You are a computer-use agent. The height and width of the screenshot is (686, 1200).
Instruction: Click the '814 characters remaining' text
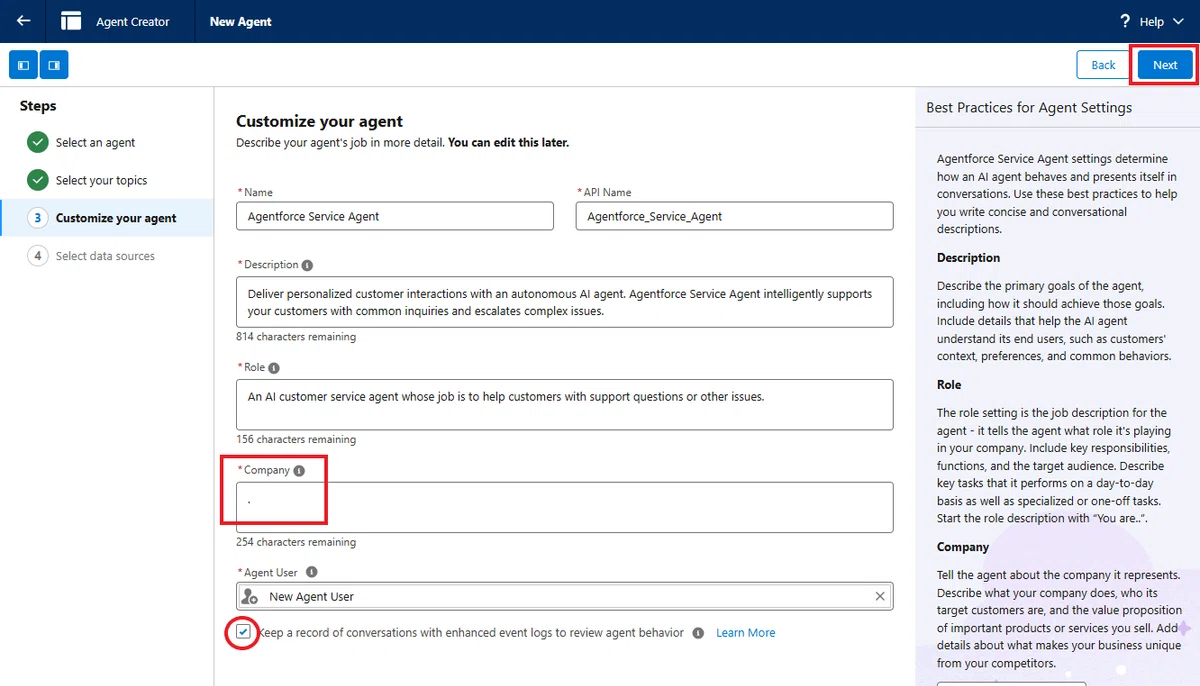click(296, 337)
